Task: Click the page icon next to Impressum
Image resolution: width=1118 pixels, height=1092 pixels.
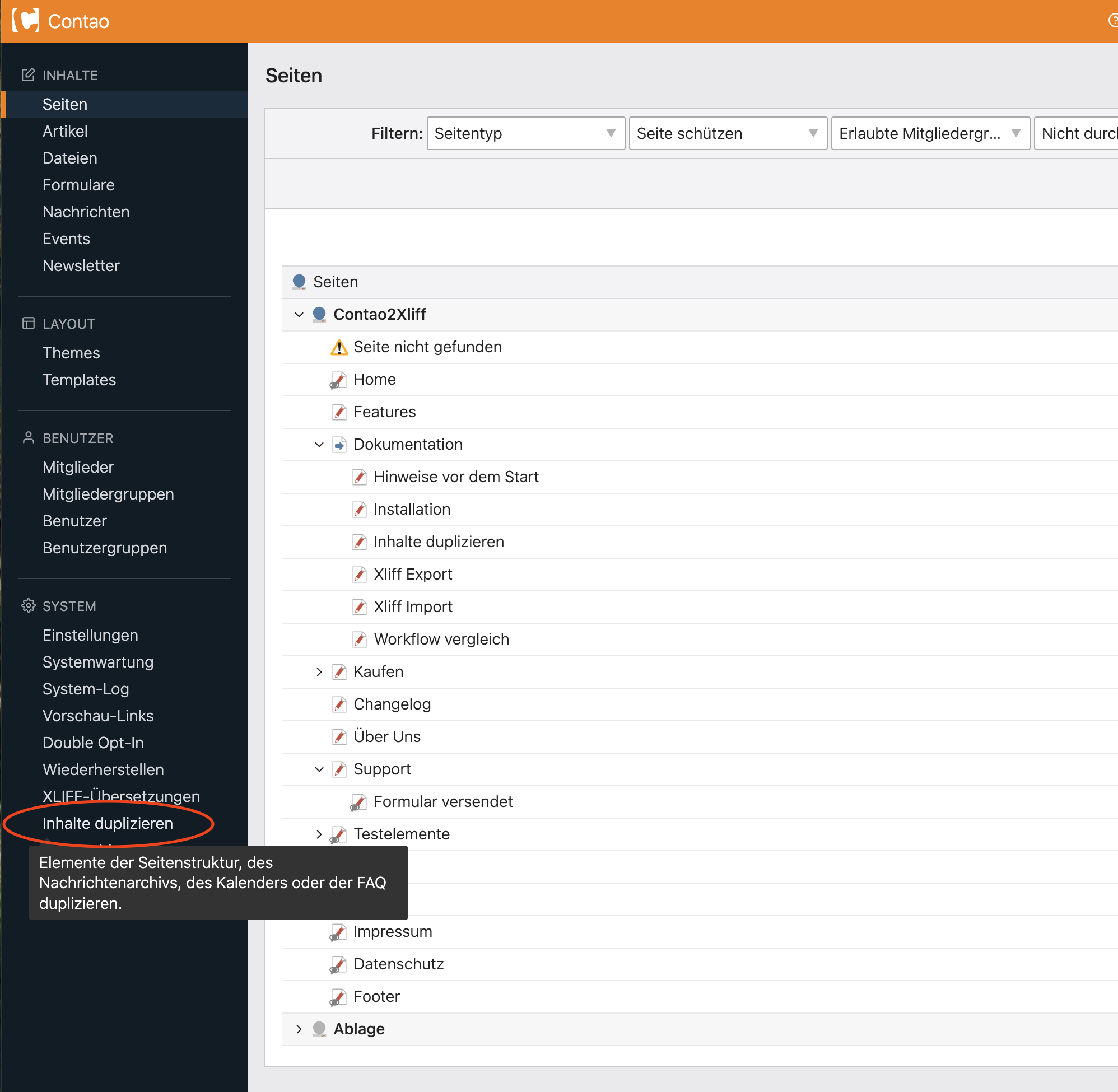Action: click(338, 932)
